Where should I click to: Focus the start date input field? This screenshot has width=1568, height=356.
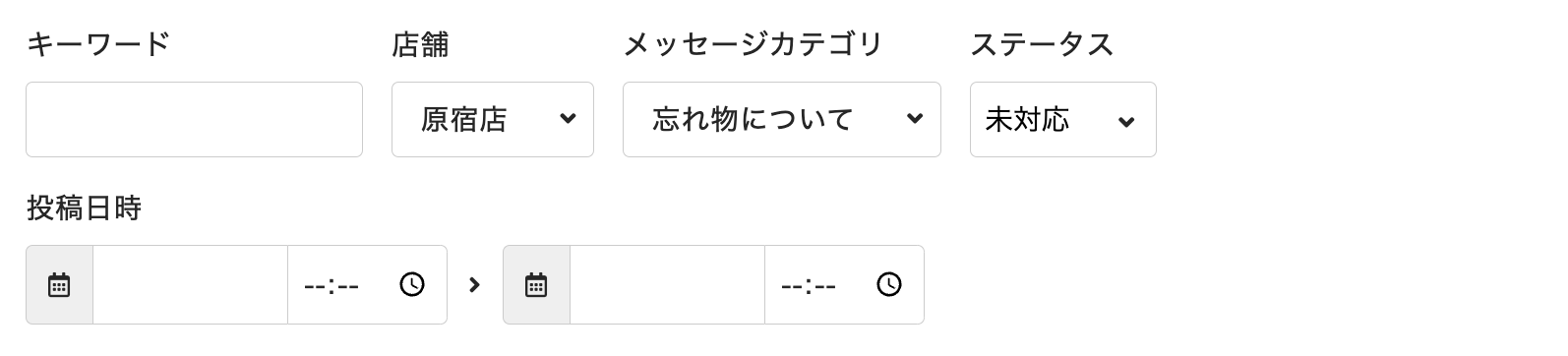pos(190,285)
